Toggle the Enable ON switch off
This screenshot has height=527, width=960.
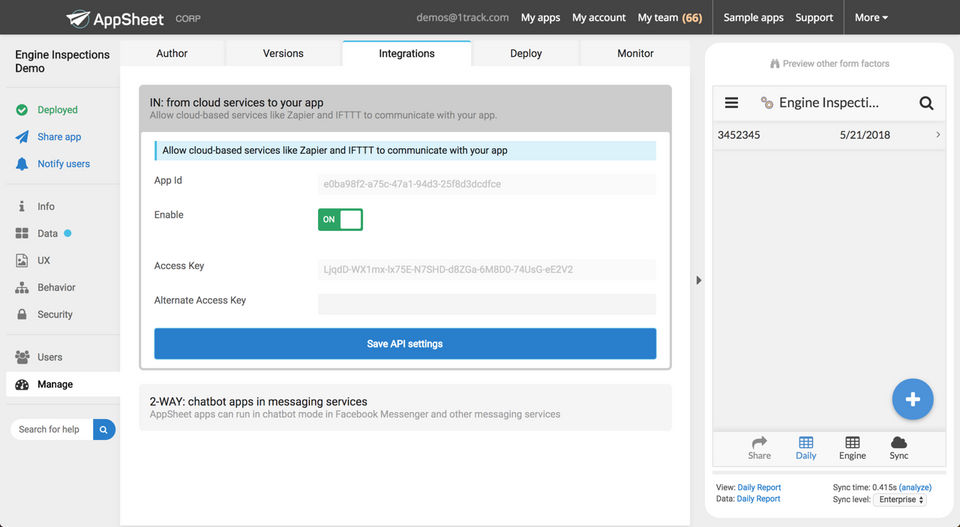pyautogui.click(x=340, y=219)
